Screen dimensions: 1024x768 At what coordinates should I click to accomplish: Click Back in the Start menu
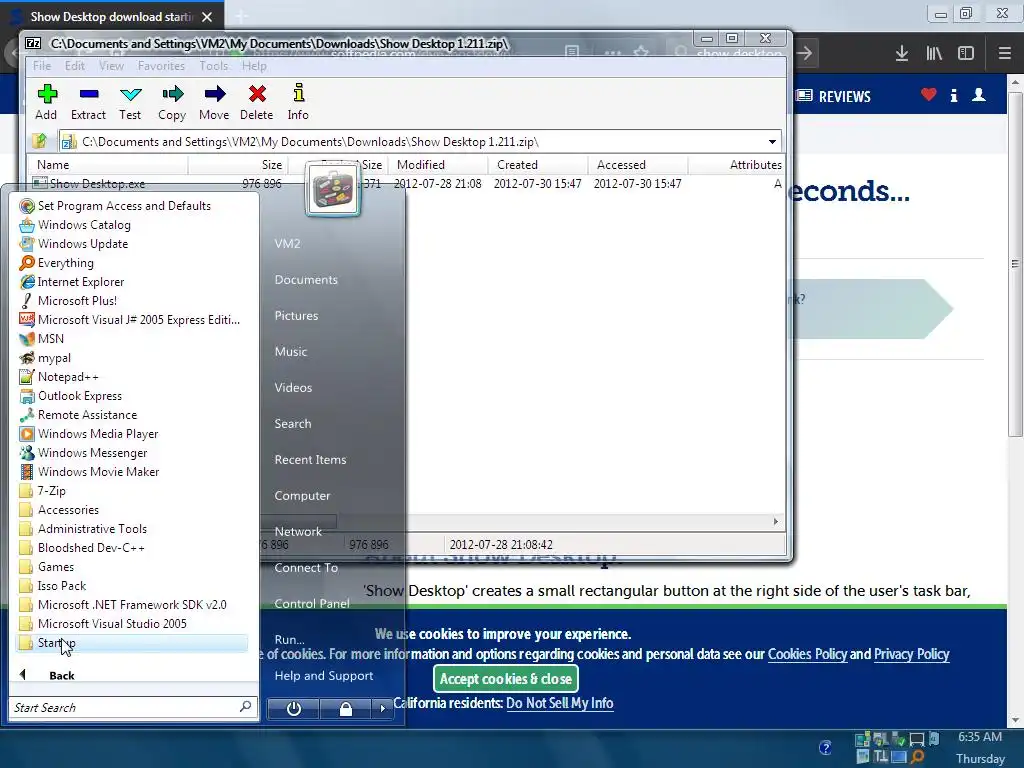(61, 675)
